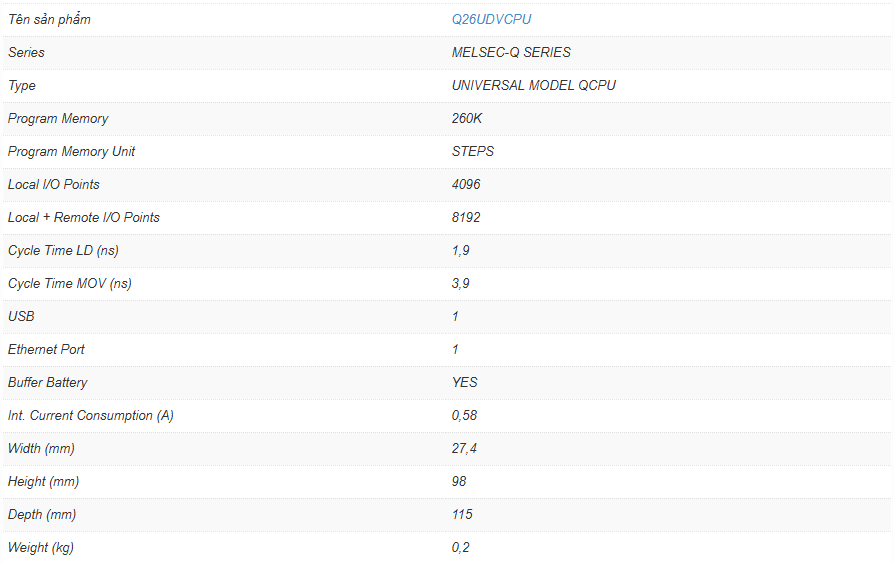Select the 'Int. Current Consumption (A)' label
Screen dimensions: 895x563
click(91, 415)
